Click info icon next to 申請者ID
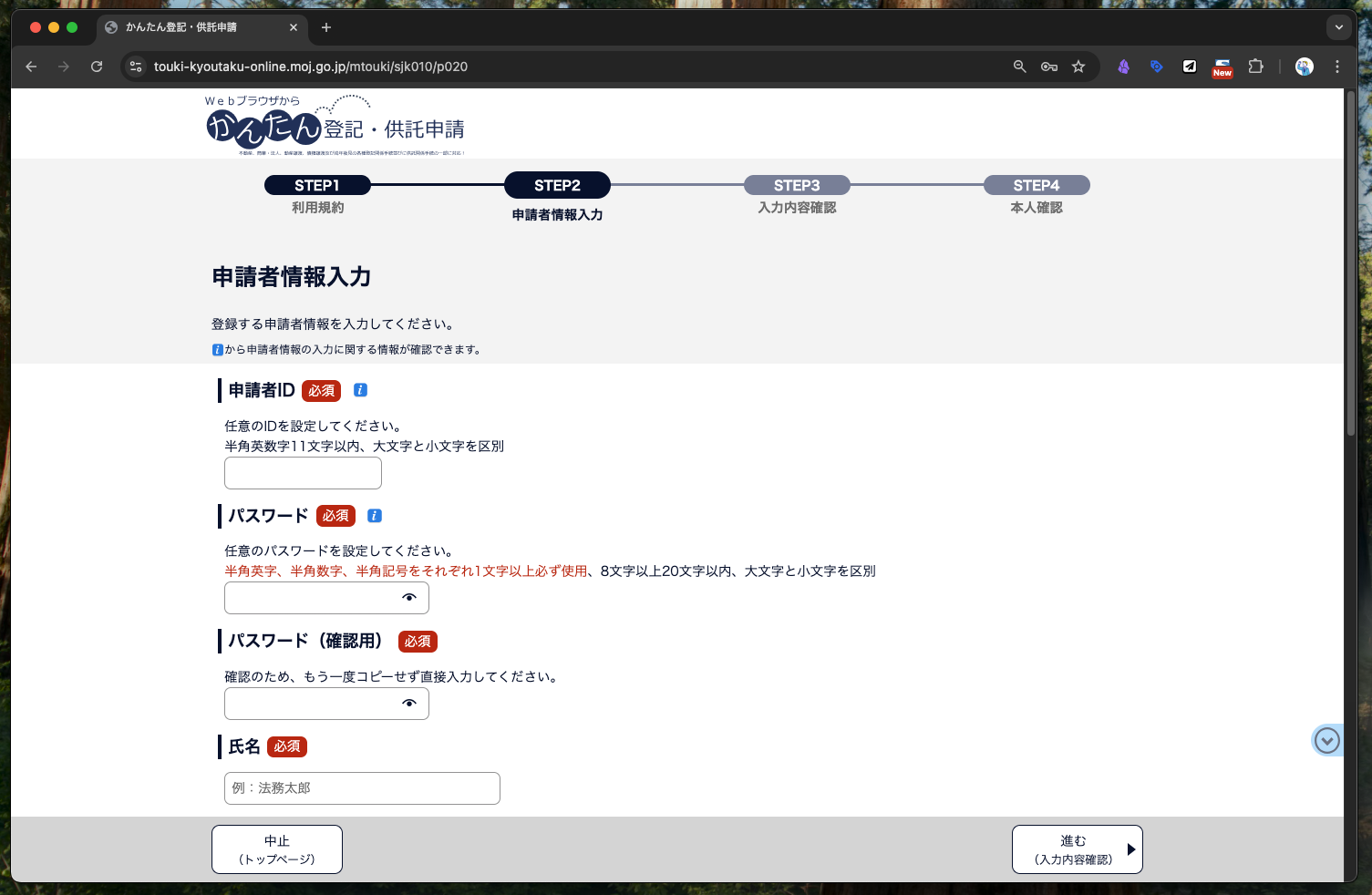This screenshot has width=1372, height=895. pos(360,390)
